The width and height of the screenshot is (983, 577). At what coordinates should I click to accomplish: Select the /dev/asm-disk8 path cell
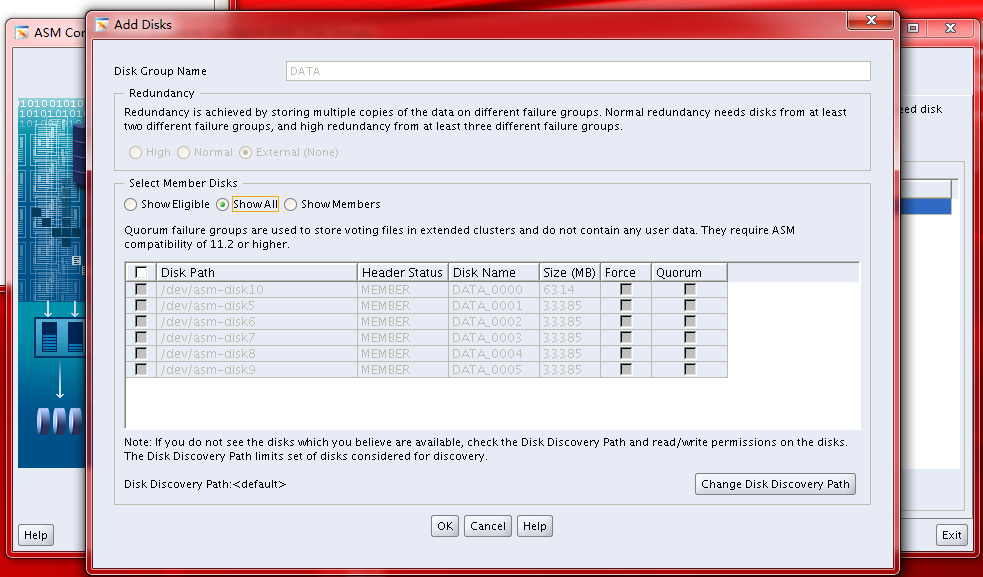pyautogui.click(x=257, y=353)
